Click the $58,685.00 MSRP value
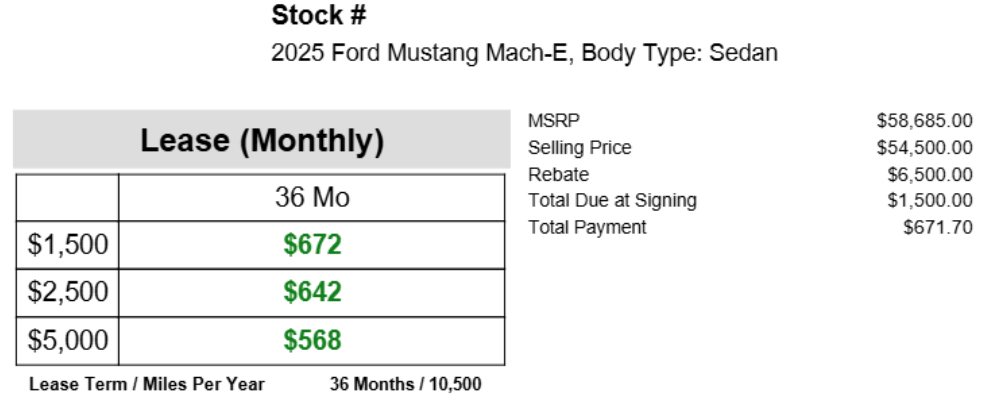Screen dimensions: 999x404 [x=924, y=120]
